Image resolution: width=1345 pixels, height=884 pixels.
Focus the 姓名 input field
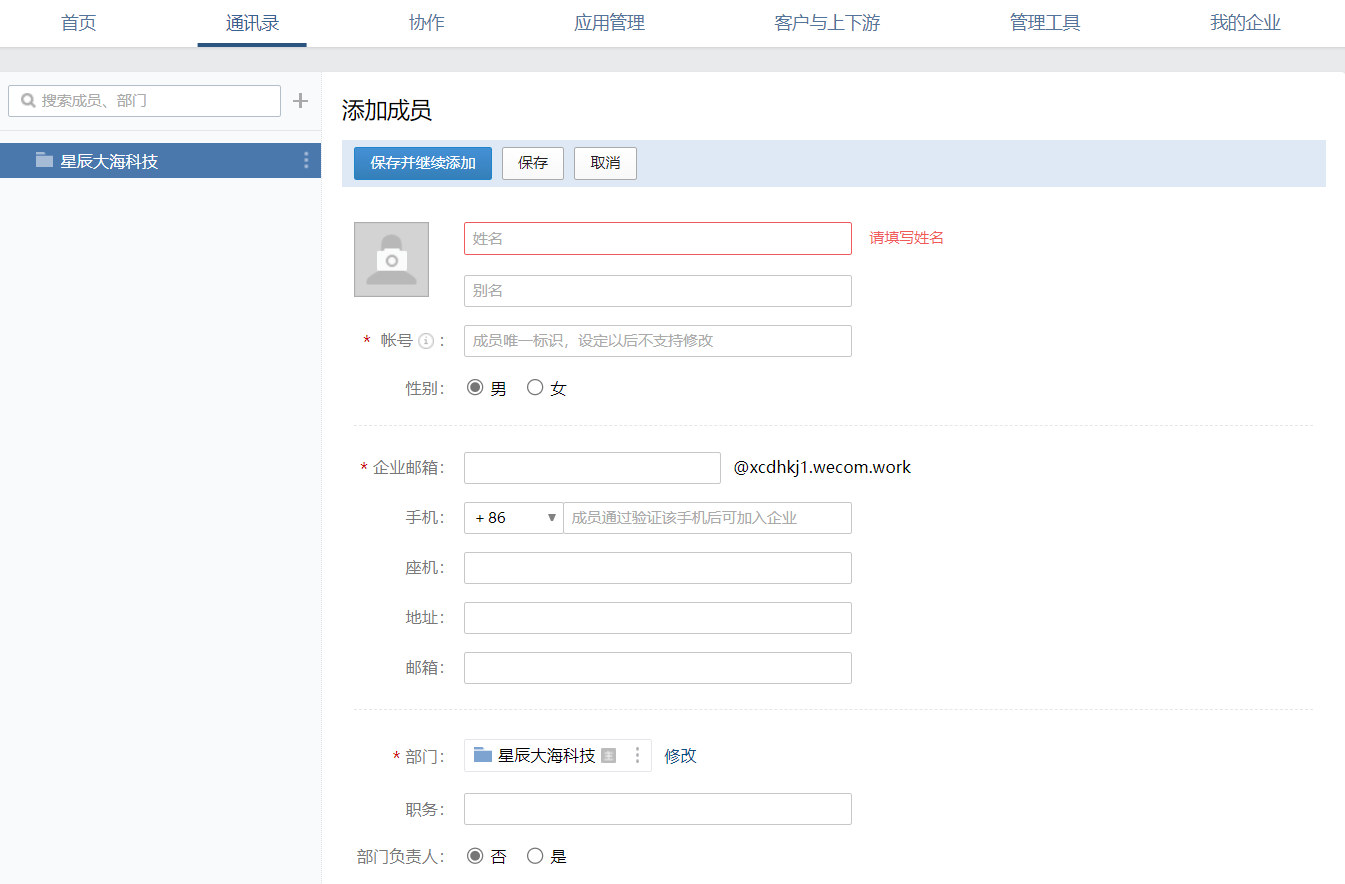(658, 238)
